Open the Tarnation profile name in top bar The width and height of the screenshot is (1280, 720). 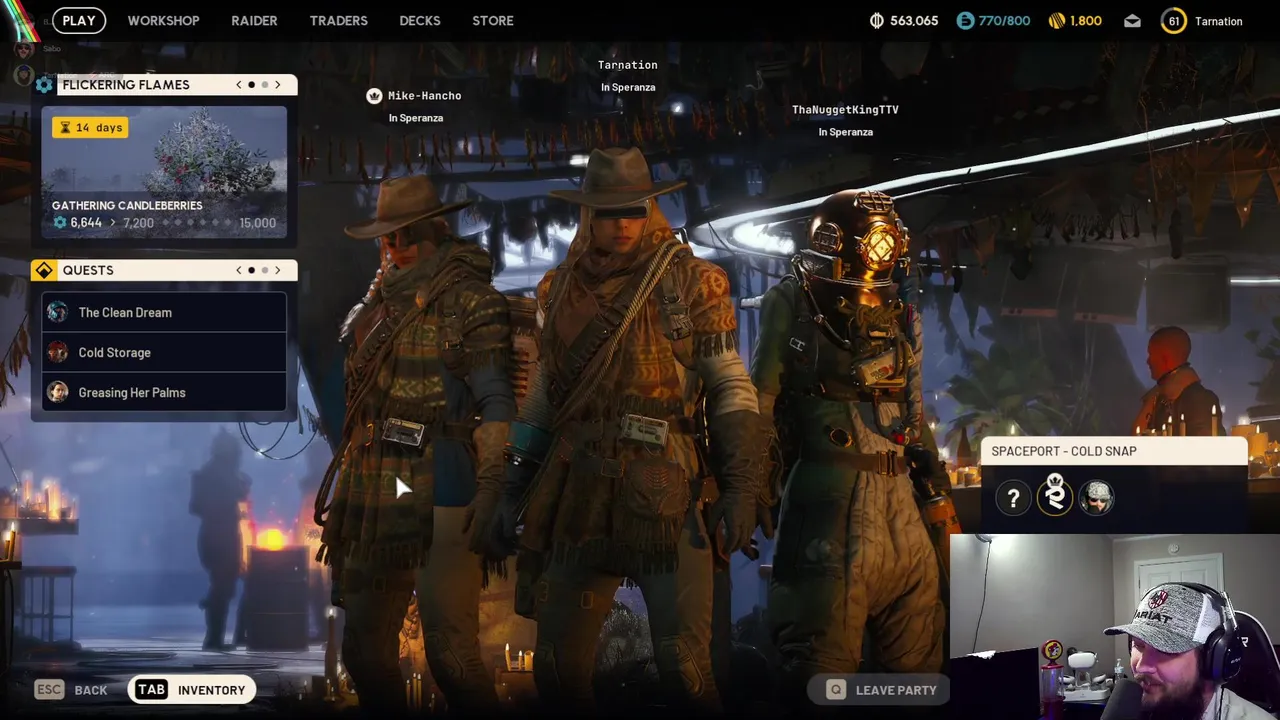pyautogui.click(x=1219, y=21)
